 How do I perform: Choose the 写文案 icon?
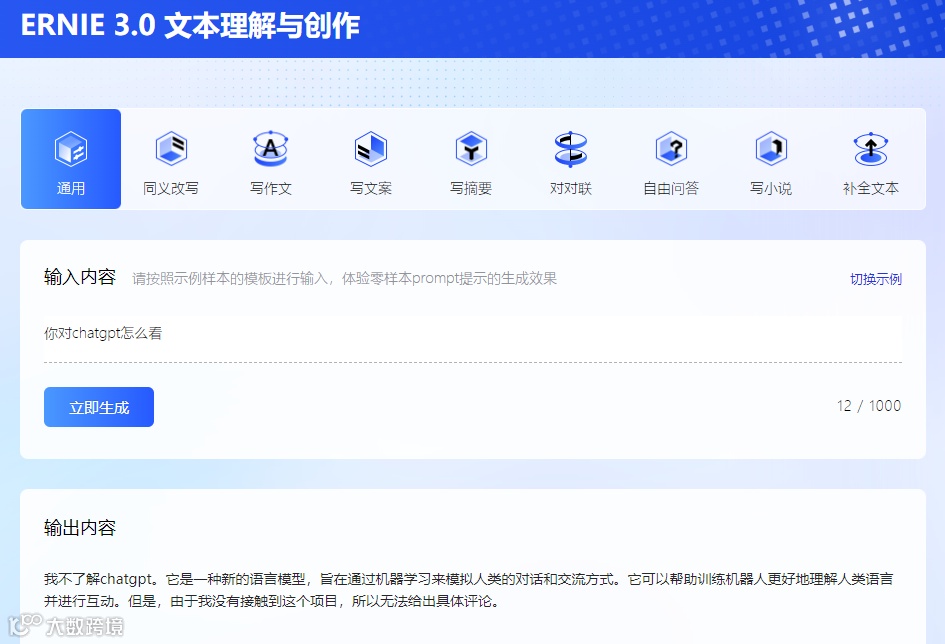point(371,148)
